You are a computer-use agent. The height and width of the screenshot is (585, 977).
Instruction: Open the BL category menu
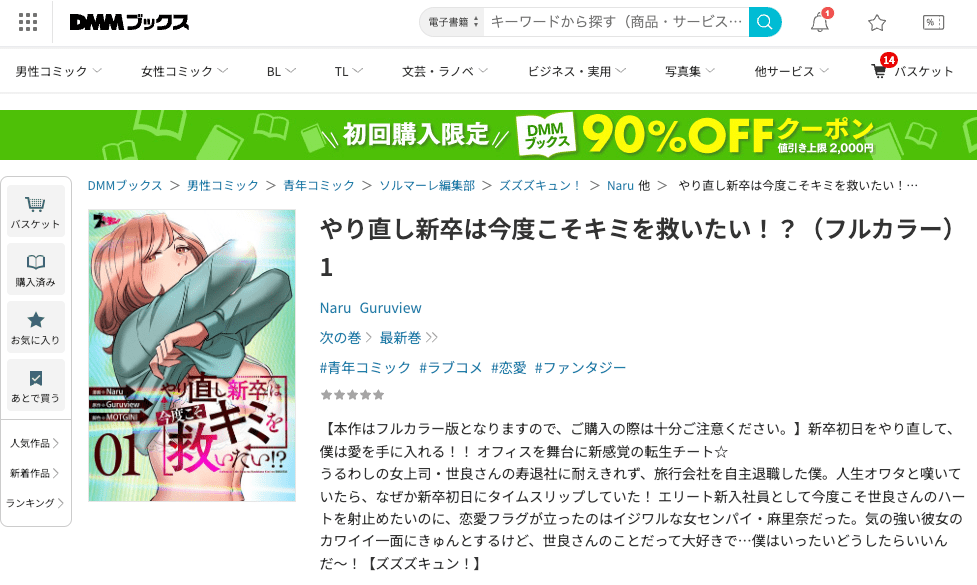click(x=281, y=71)
